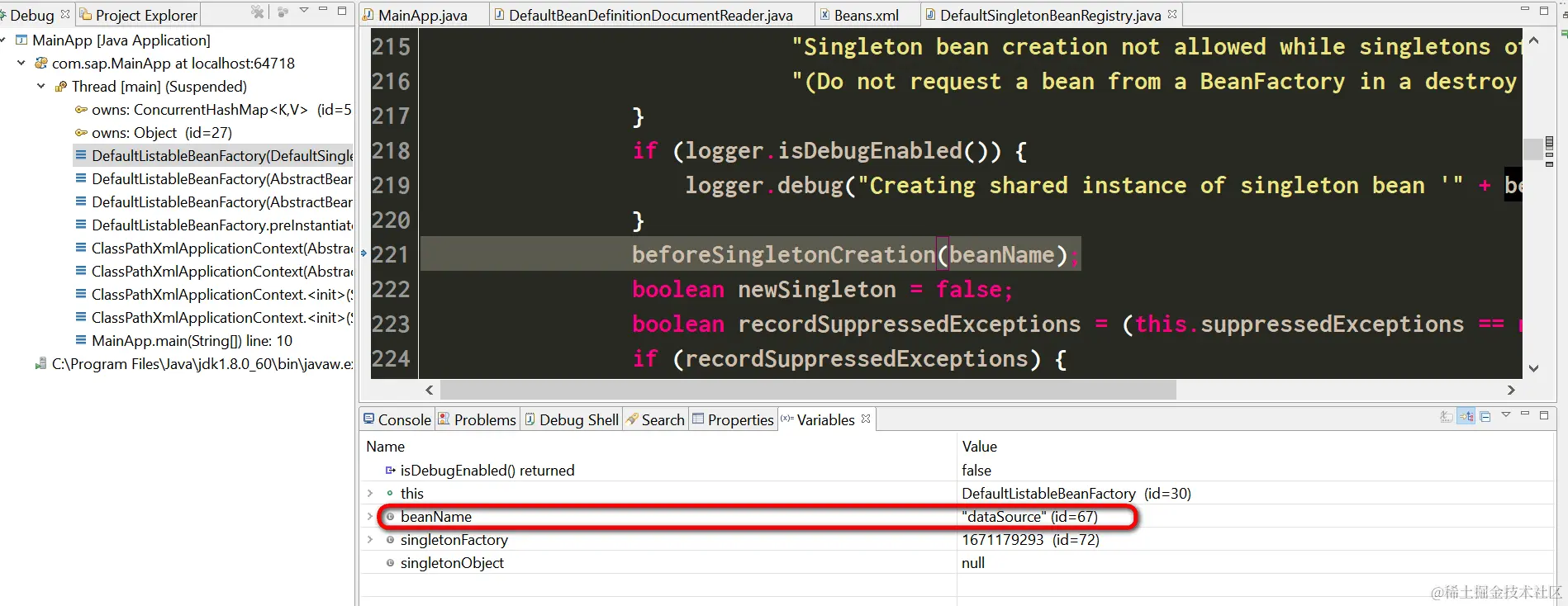This screenshot has width=1568, height=606.
Task: Minimize the Variables view panel
Action: coord(1525,414)
